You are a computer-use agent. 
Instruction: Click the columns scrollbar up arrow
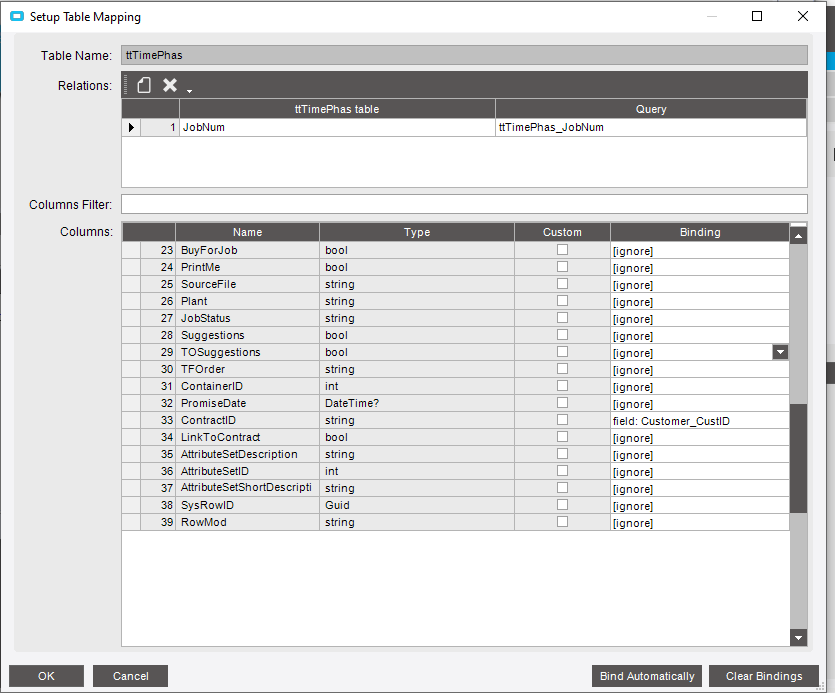click(798, 235)
